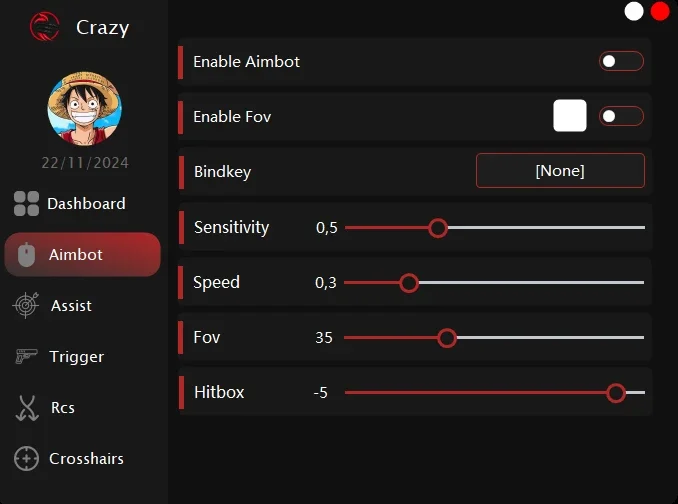Open the white Fov color swatch
Screen dimensions: 678x504
tap(570, 116)
